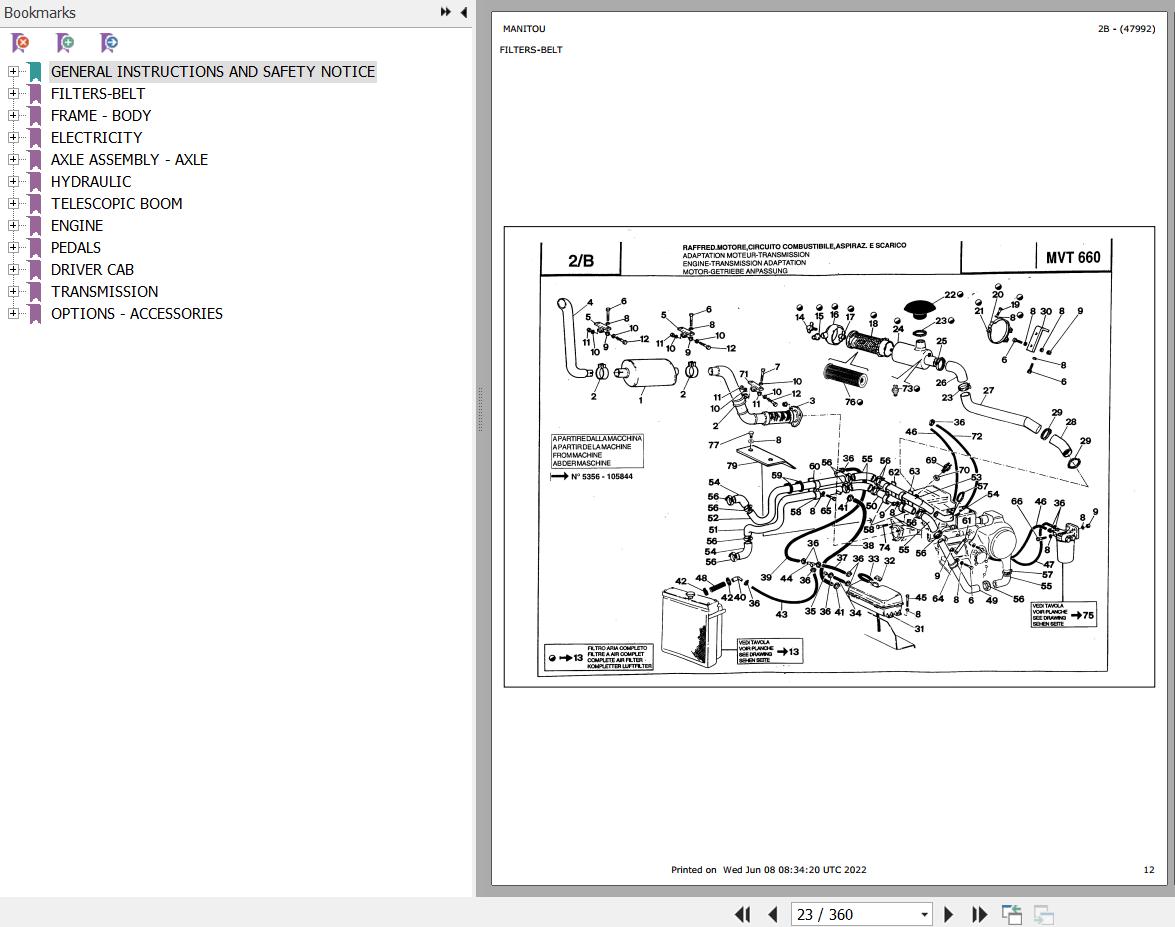1175x927 pixels.
Task: Open the TELESCOPIC BOOM bookmark
Action: click(117, 204)
